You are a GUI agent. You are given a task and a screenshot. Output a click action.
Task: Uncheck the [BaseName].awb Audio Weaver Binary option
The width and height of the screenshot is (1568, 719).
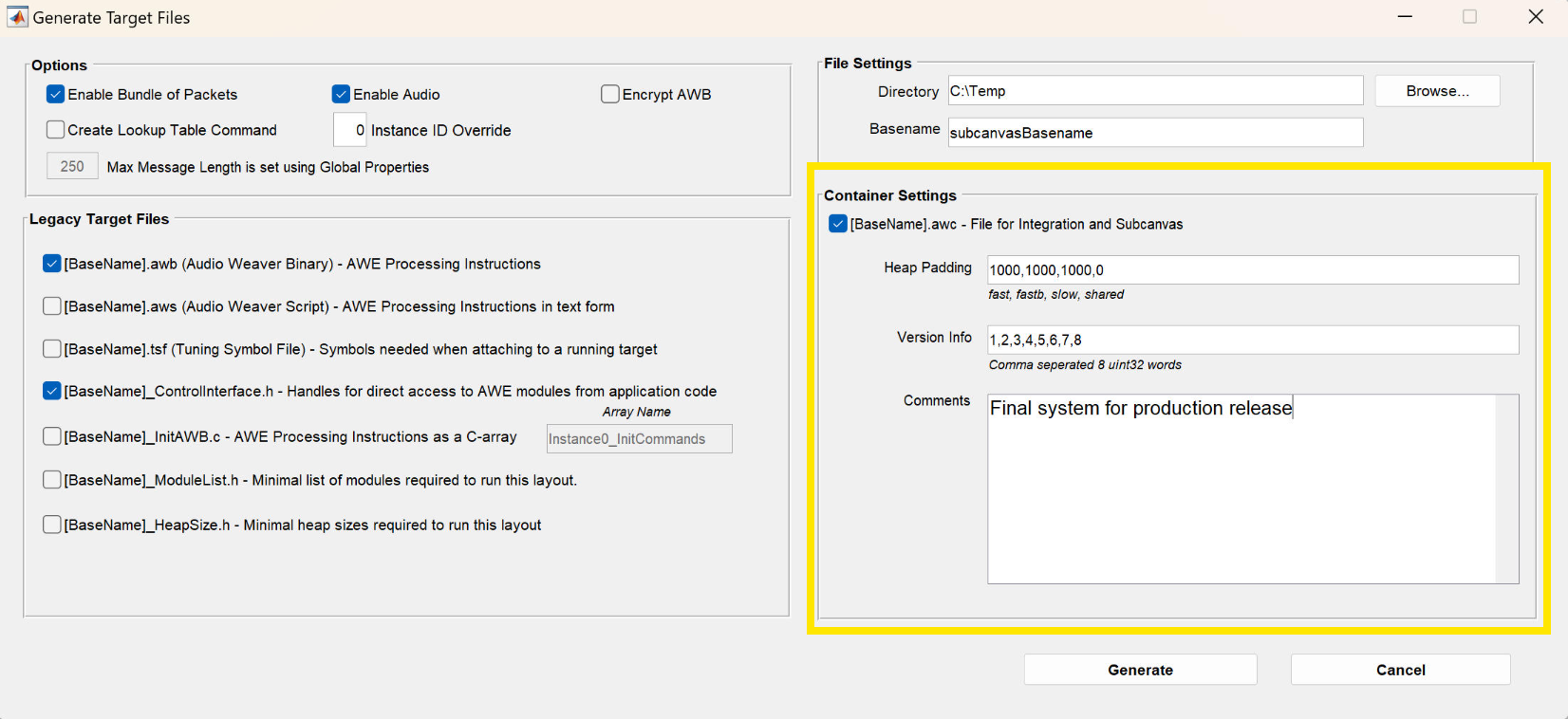[52, 264]
